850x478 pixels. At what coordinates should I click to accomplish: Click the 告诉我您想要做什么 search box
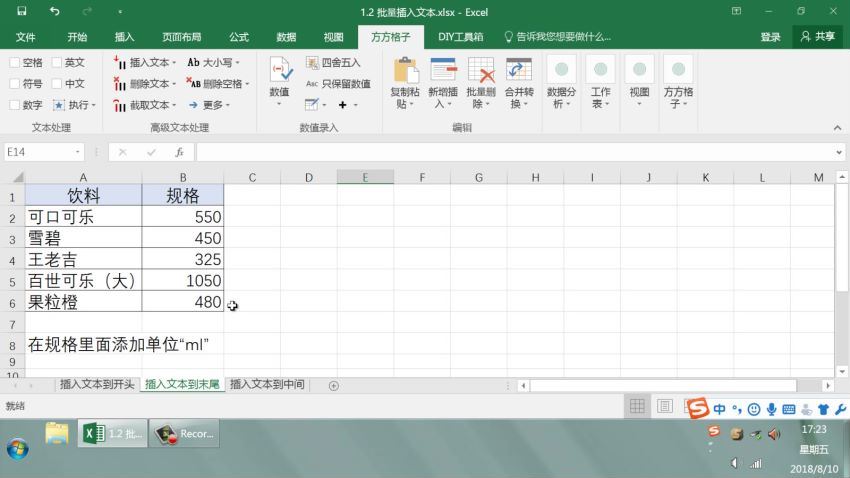(557, 37)
